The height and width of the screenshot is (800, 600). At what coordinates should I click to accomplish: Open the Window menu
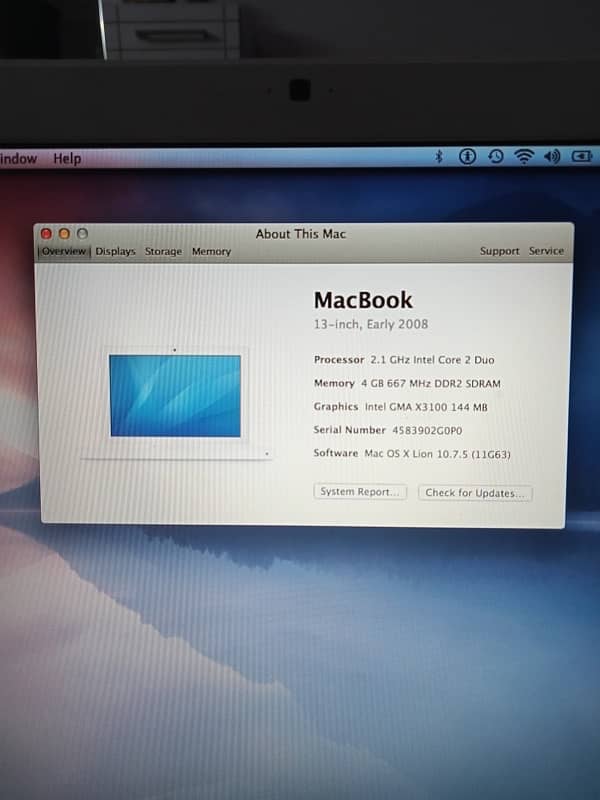point(18,158)
